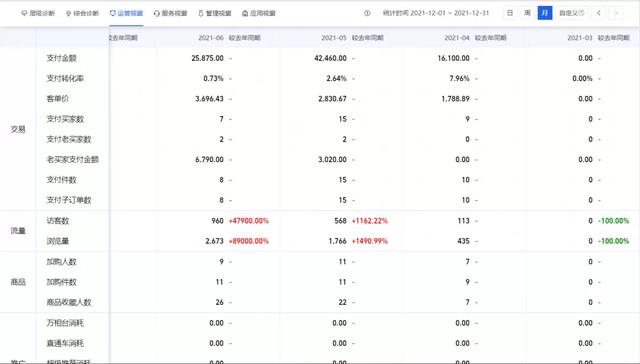Click the 2,673 浏览量 value
This screenshot has width=640, height=364.
tap(214, 241)
